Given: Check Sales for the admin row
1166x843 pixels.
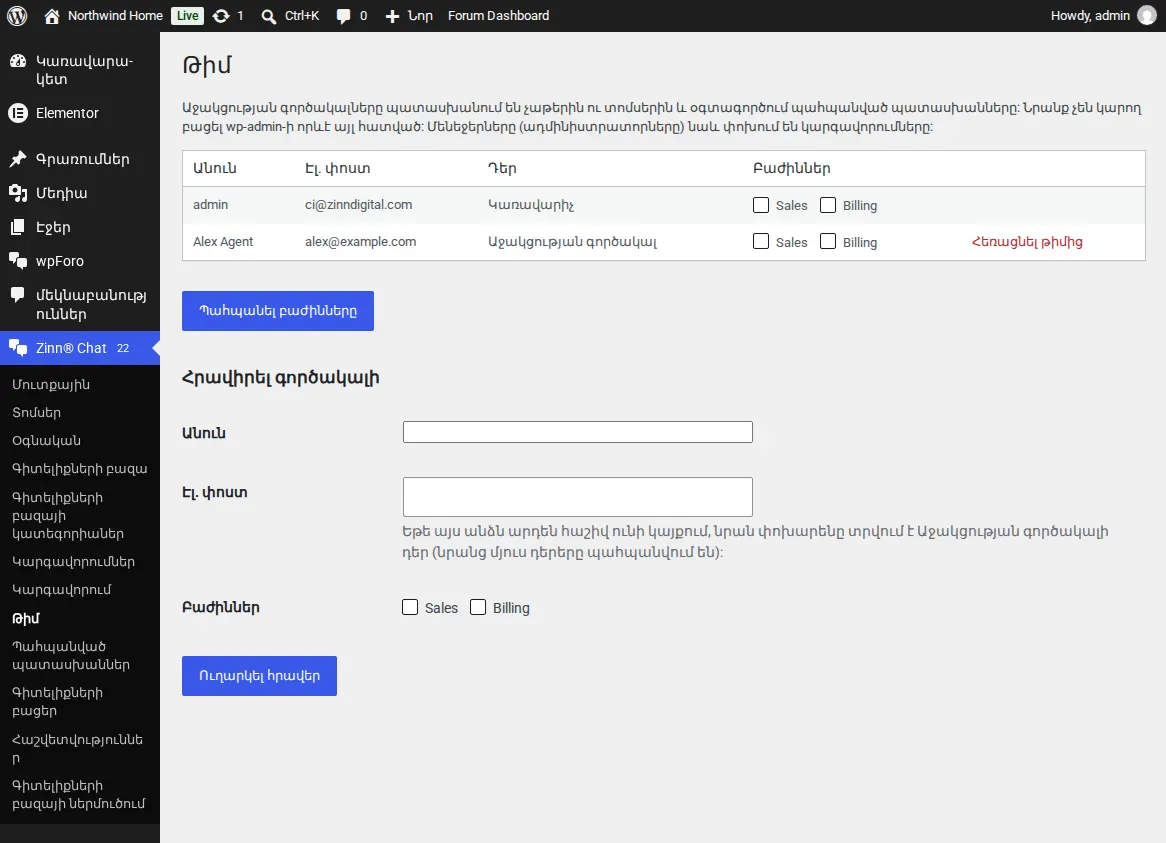Looking at the screenshot, I should coord(761,205).
